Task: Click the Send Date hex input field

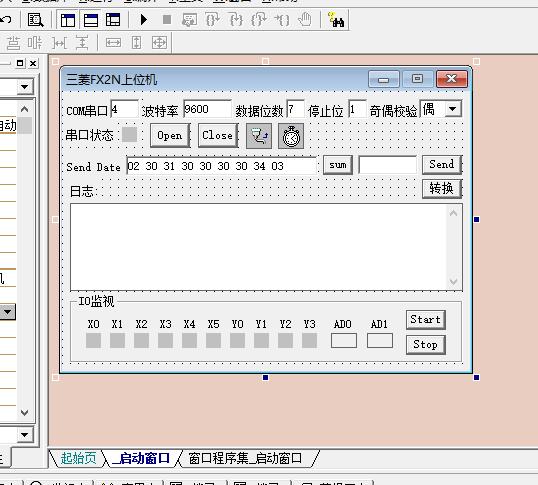Action: point(222,166)
